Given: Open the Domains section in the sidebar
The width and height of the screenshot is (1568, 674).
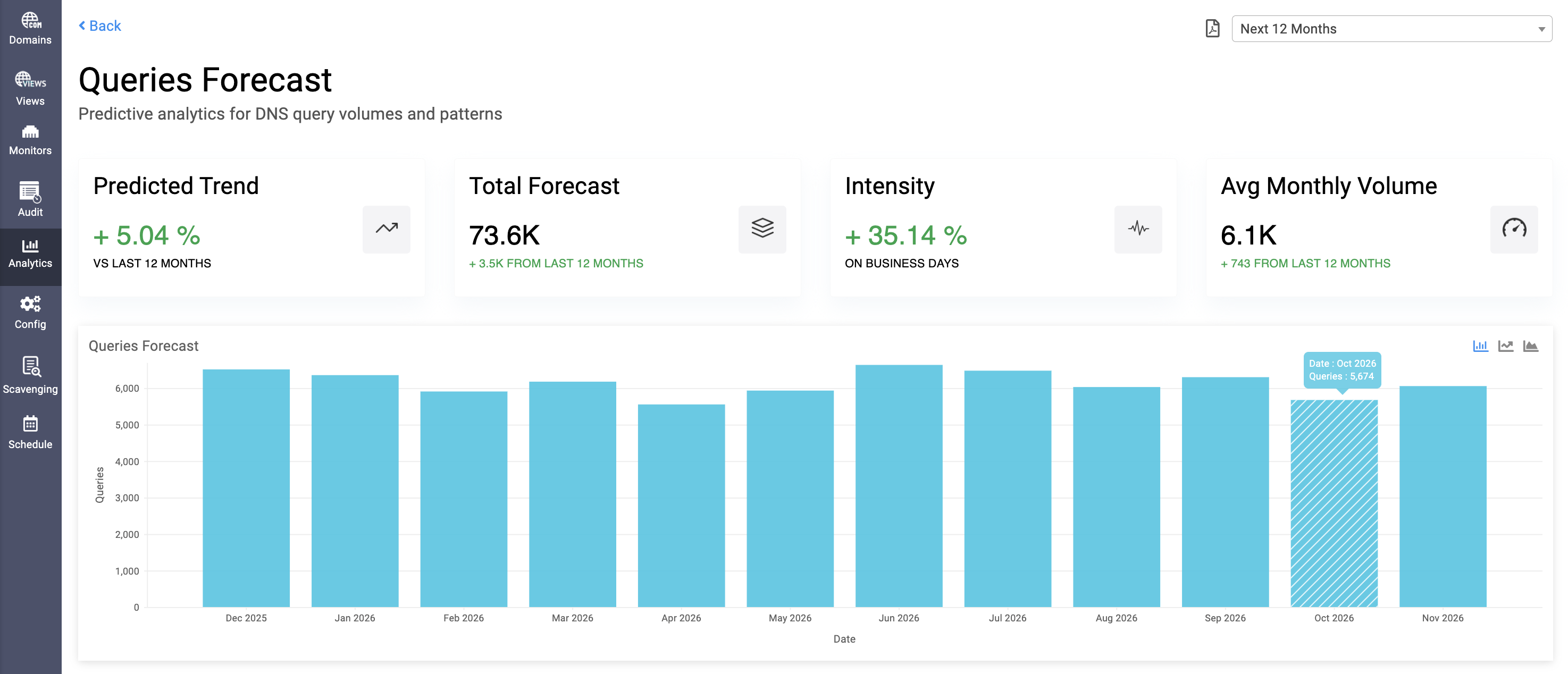Looking at the screenshot, I should pyautogui.click(x=30, y=26).
